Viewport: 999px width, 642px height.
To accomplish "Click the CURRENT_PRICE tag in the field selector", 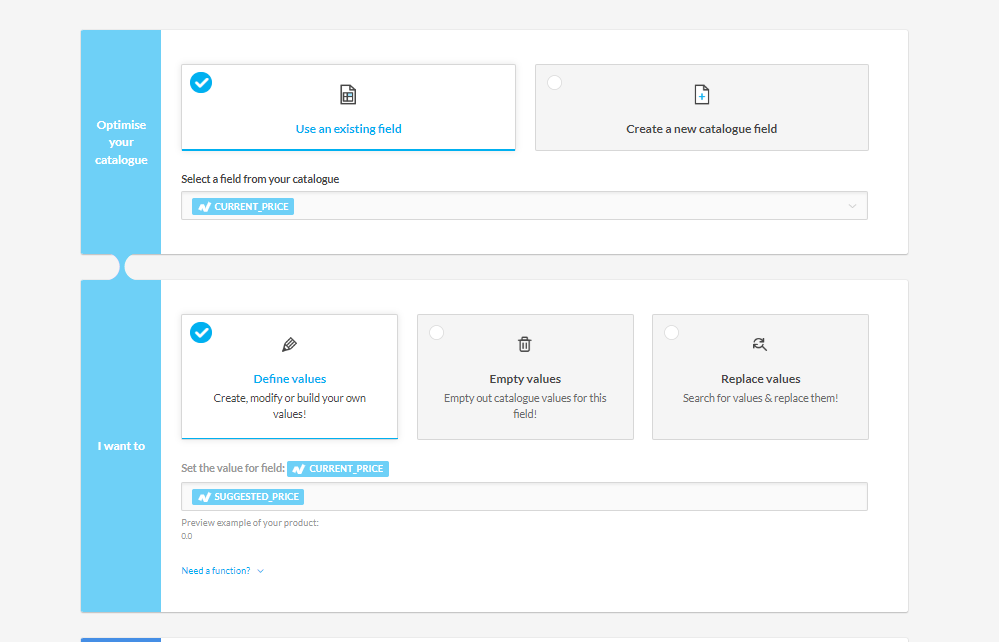I will 243,206.
